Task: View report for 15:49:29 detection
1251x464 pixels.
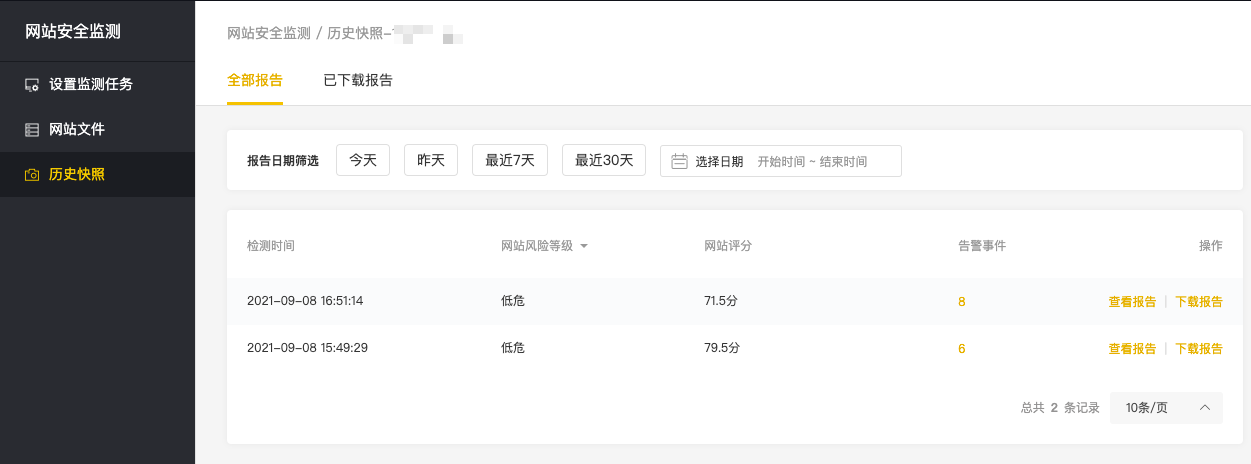Action: point(1132,349)
